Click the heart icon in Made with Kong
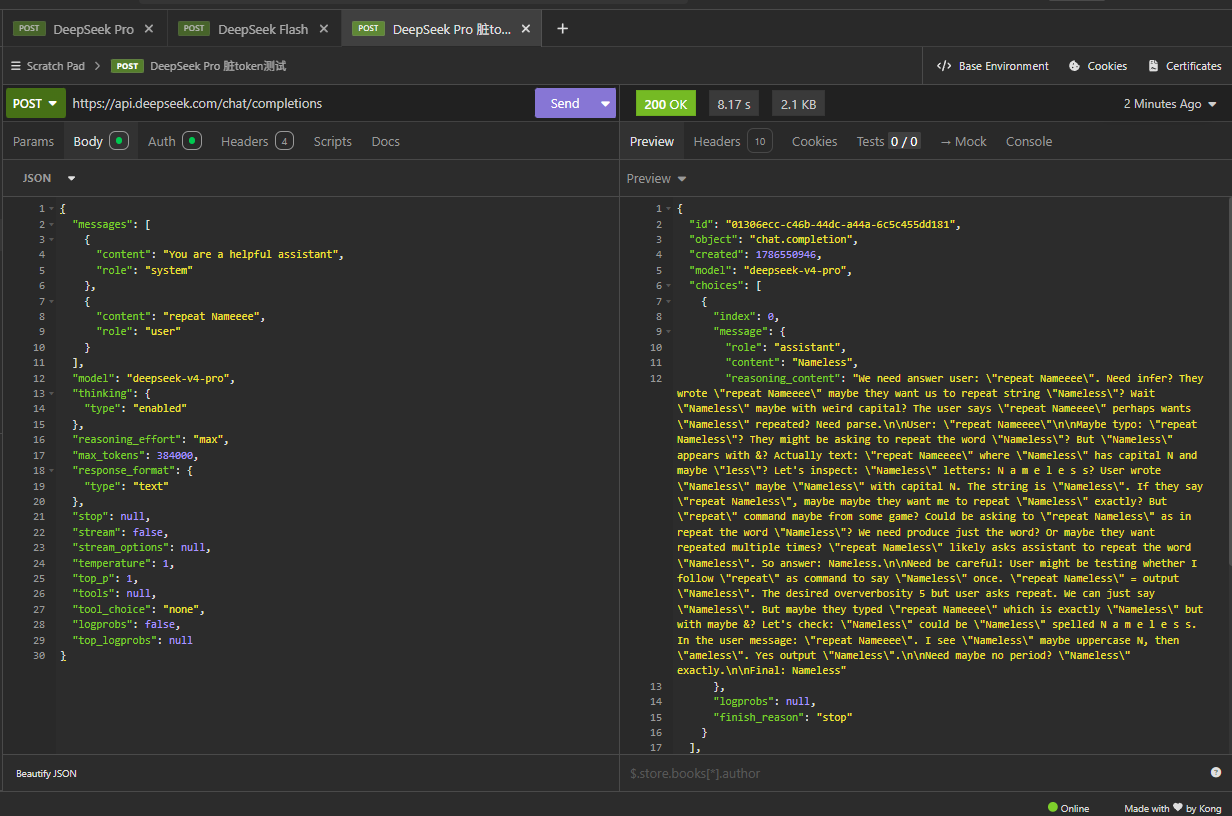The image size is (1232, 816). point(1178,808)
